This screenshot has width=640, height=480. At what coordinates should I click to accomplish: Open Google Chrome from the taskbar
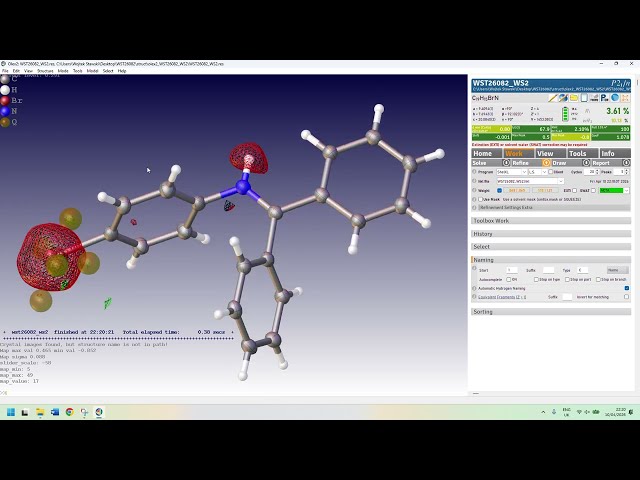pos(69,412)
